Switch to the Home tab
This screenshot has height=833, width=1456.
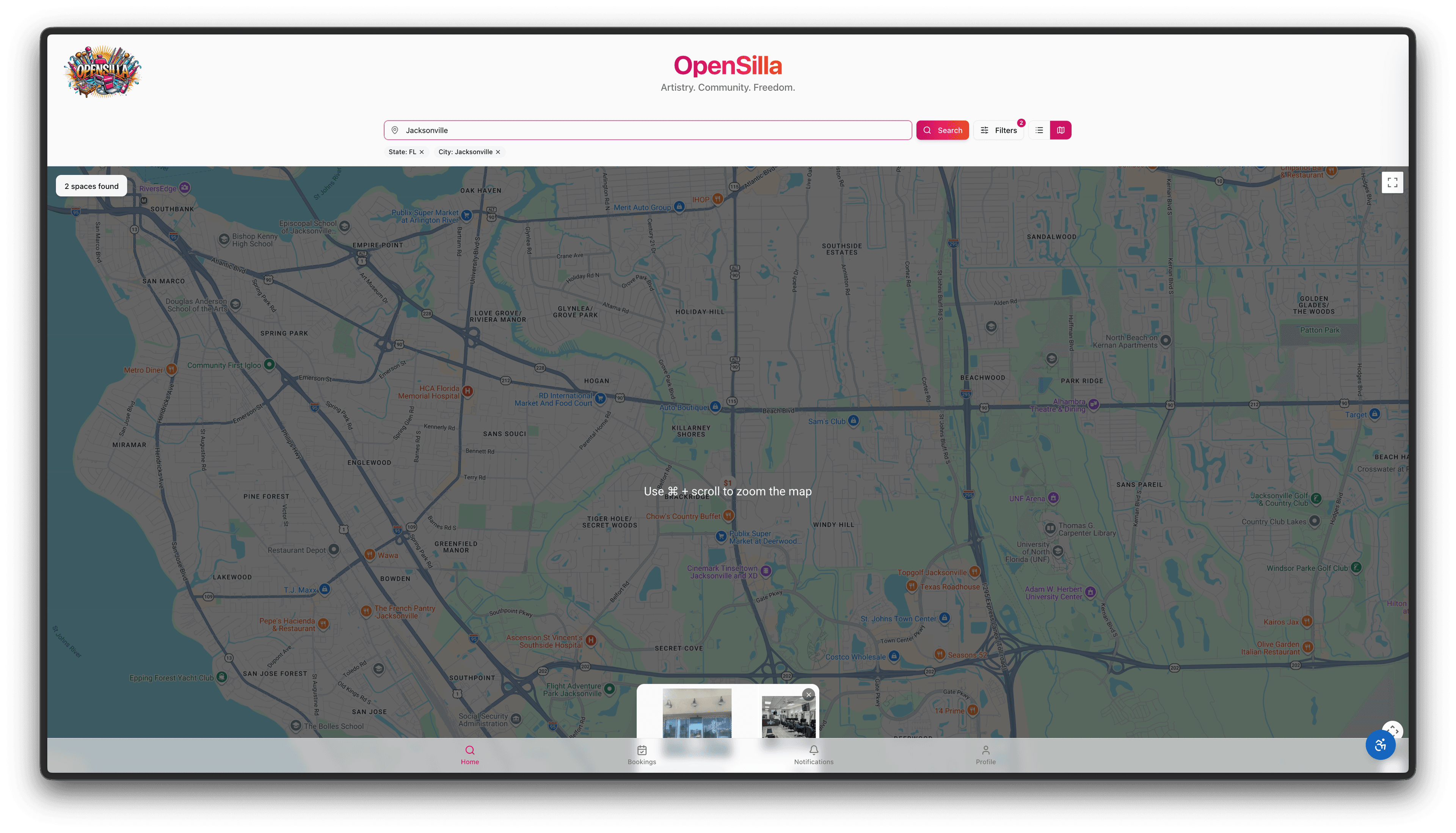pos(469,755)
